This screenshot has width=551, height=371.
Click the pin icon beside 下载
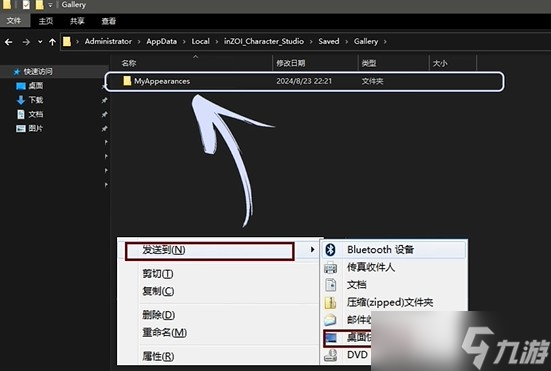[x=104, y=100]
